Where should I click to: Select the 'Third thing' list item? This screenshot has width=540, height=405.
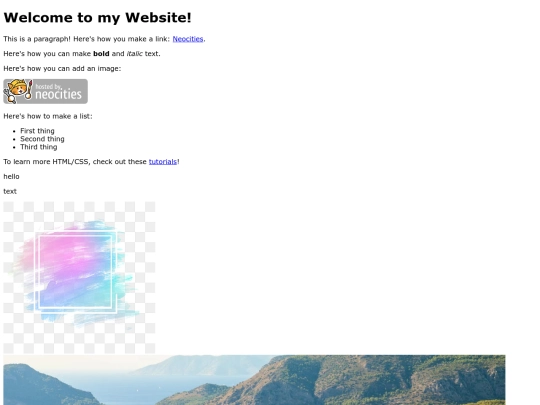39,147
